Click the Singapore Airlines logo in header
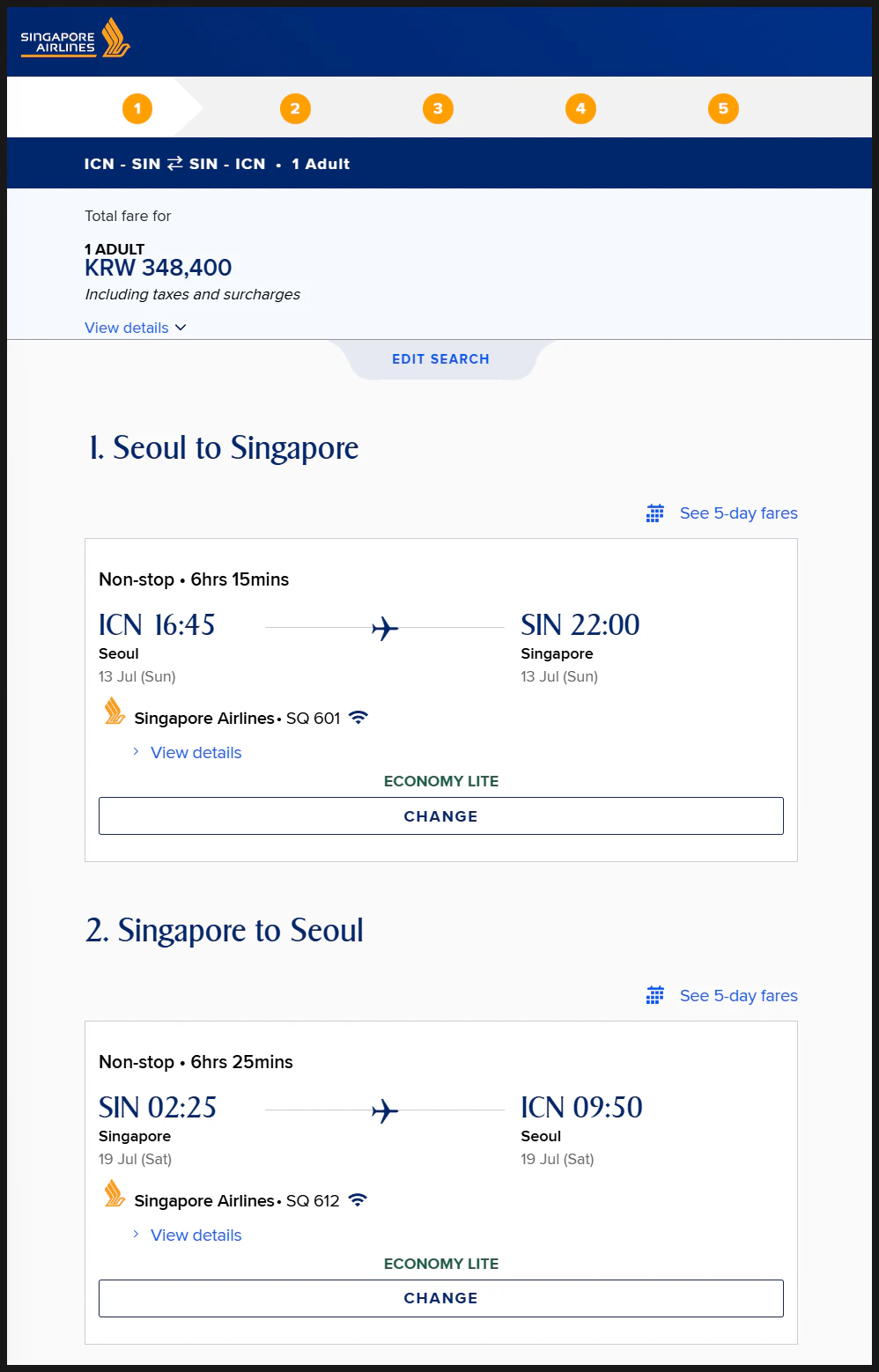The width and height of the screenshot is (879, 1372). click(75, 40)
